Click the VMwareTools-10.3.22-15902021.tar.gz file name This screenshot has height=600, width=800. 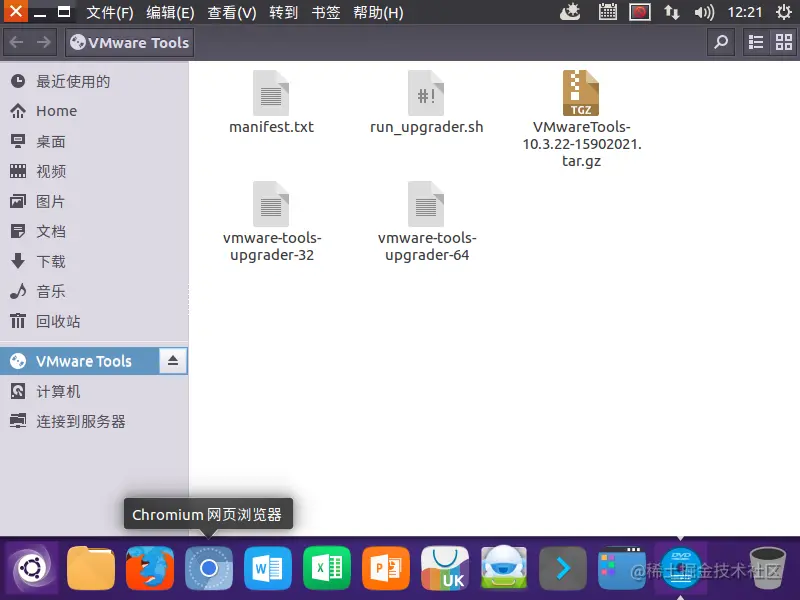click(x=582, y=144)
